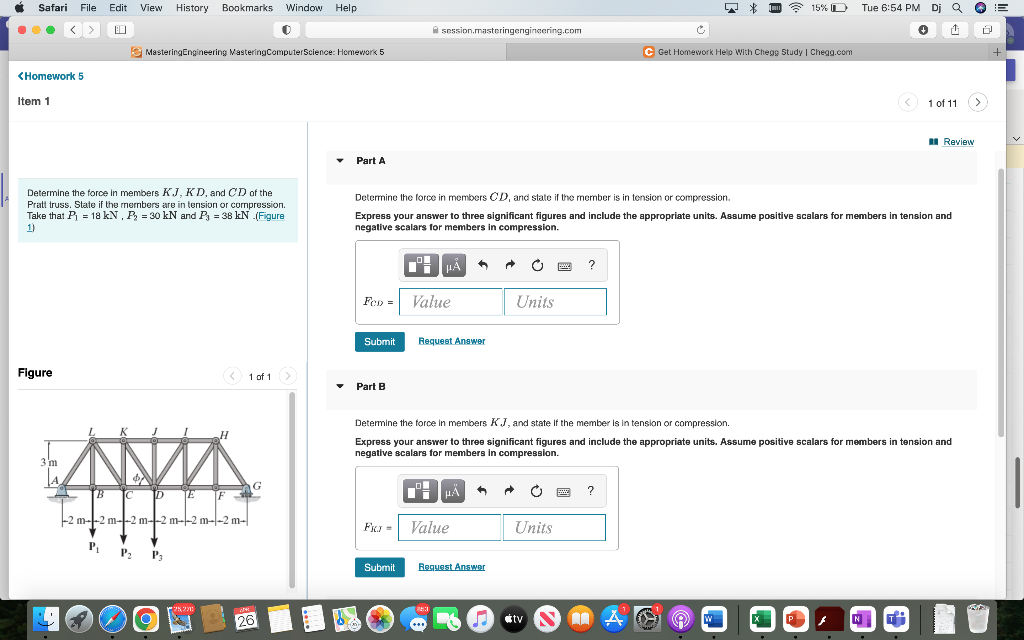
Task: Collapse Part A section
Action: (x=340, y=161)
